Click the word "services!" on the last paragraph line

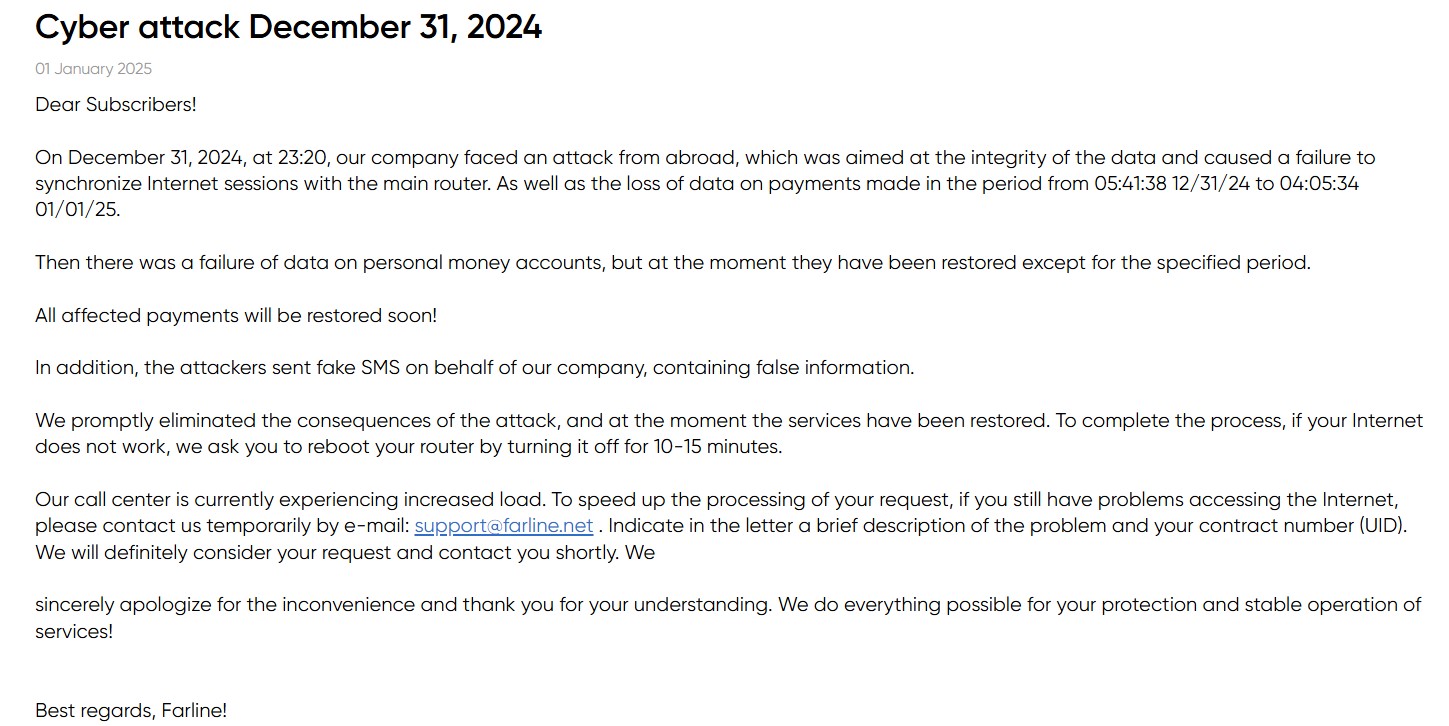(x=74, y=631)
